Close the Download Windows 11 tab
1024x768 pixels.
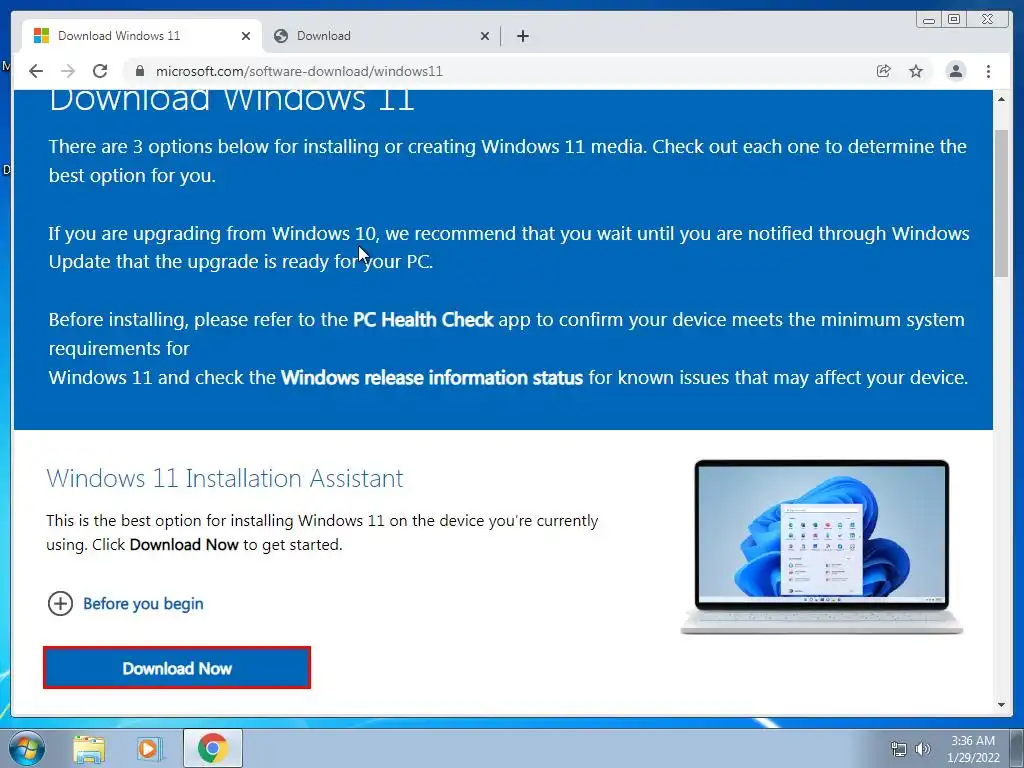[x=246, y=36]
